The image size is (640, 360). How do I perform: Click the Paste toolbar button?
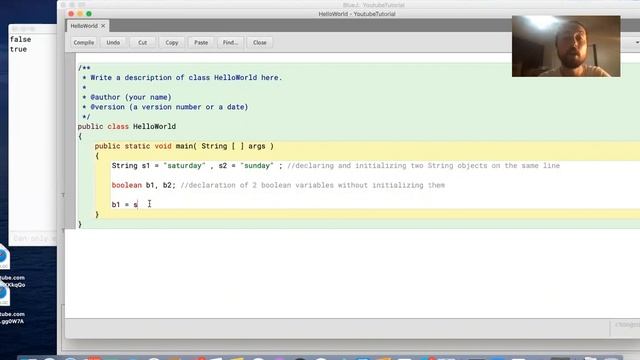[x=201, y=42]
